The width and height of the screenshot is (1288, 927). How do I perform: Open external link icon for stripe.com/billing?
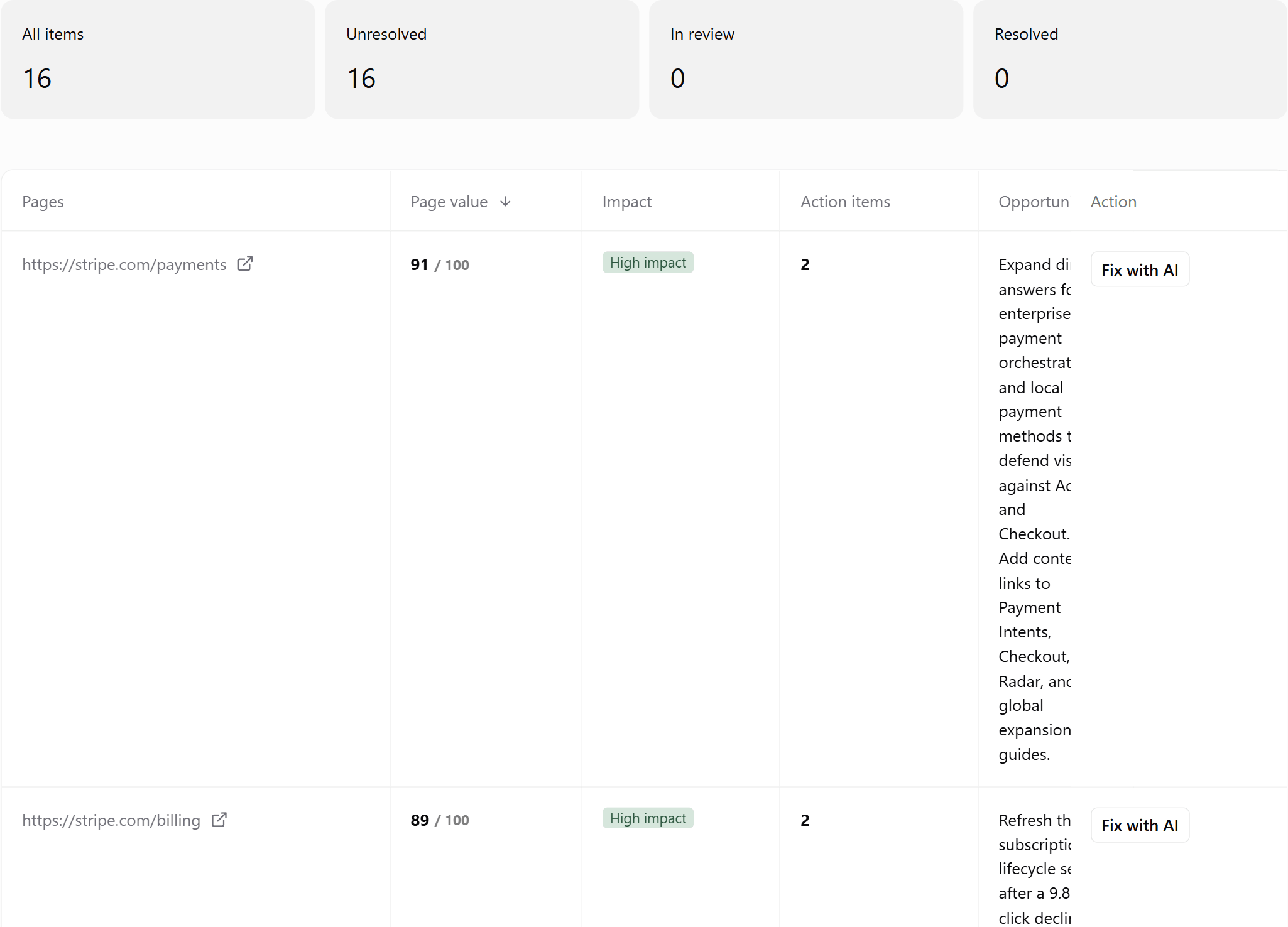coord(219,820)
